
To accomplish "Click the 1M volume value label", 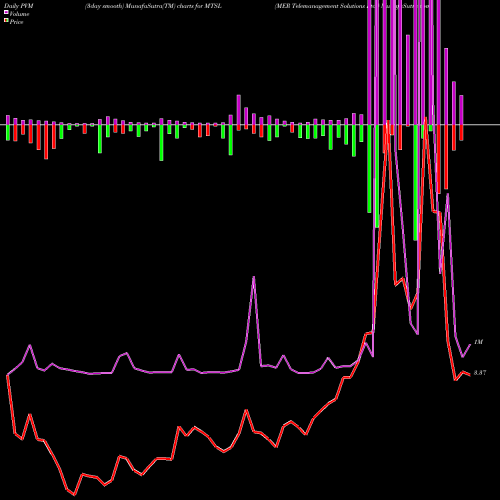I will [478, 342].
